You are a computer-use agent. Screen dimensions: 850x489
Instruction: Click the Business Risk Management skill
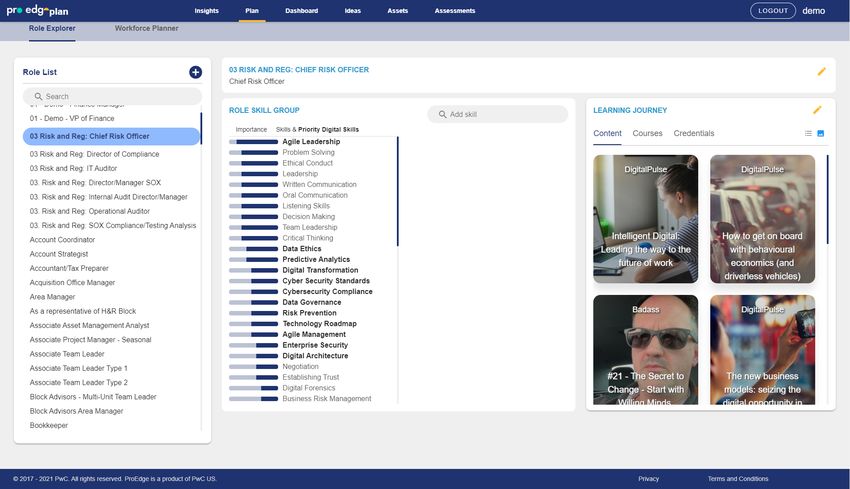click(x=327, y=398)
